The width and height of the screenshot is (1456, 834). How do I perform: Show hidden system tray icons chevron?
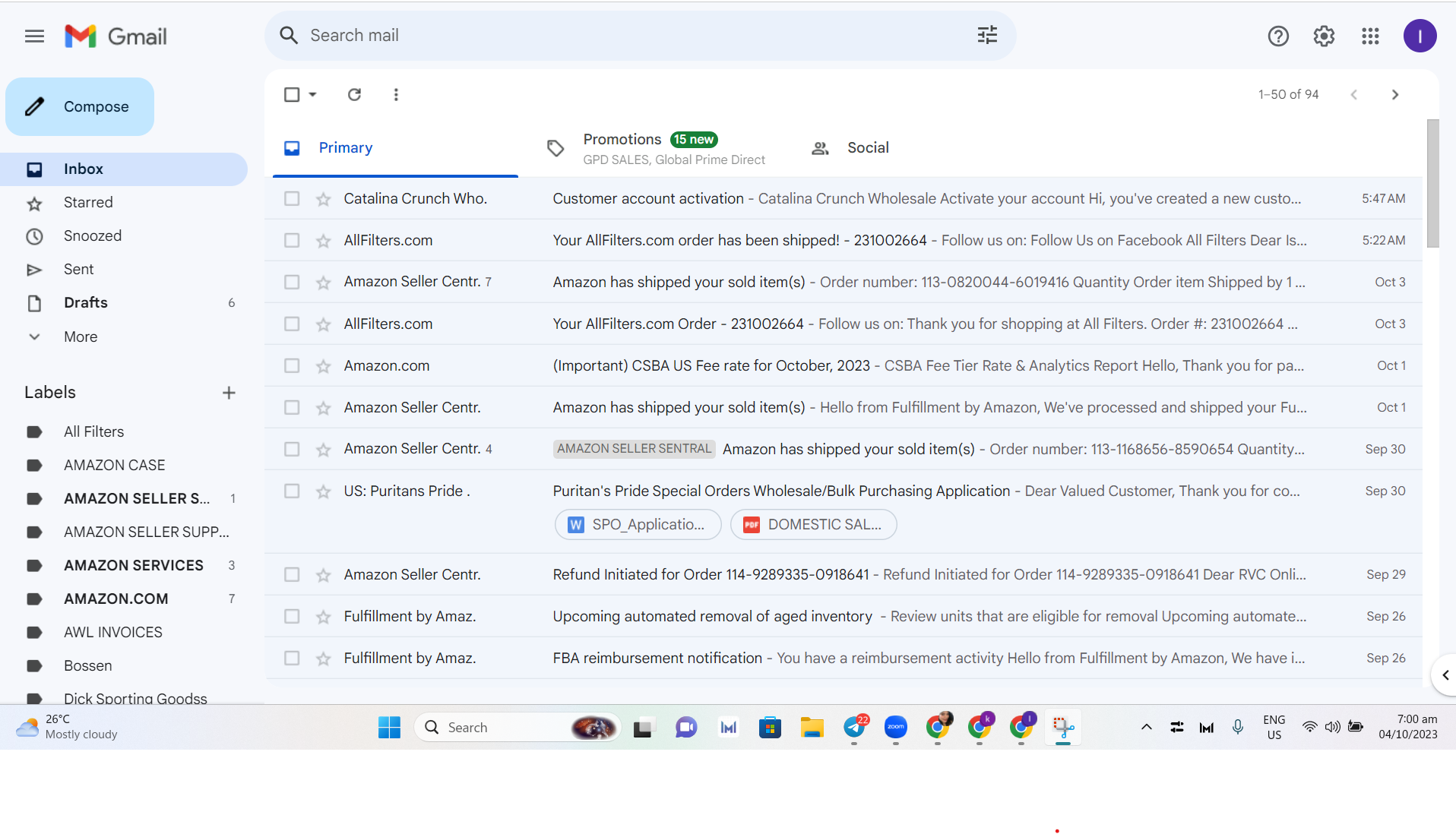pos(1147,728)
